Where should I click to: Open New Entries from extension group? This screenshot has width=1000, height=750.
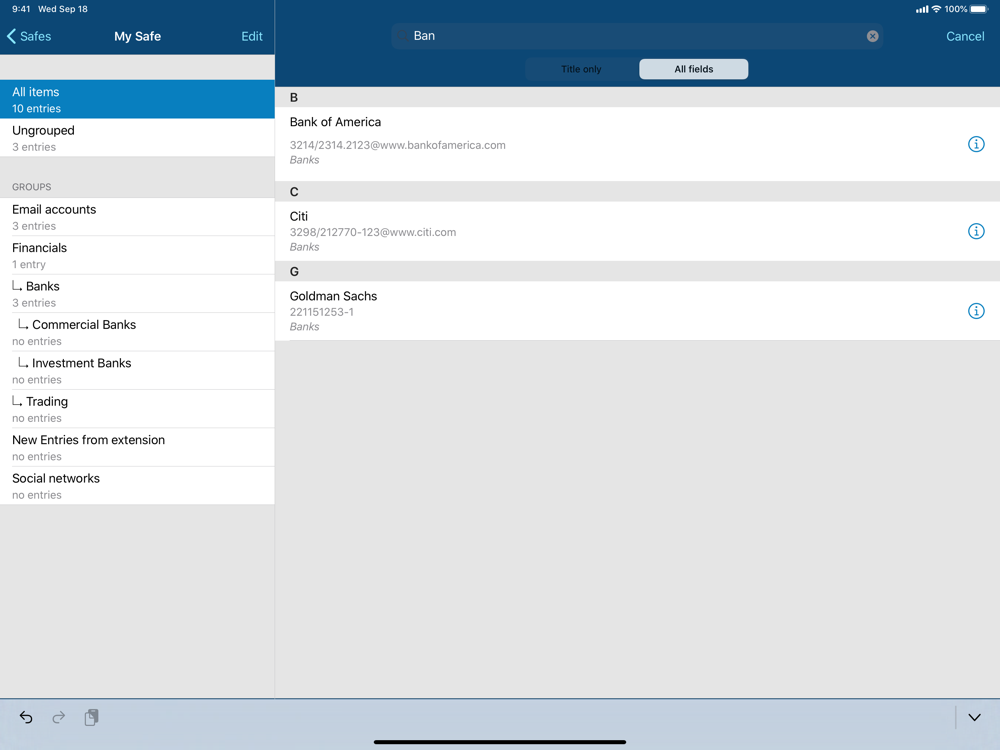point(137,447)
